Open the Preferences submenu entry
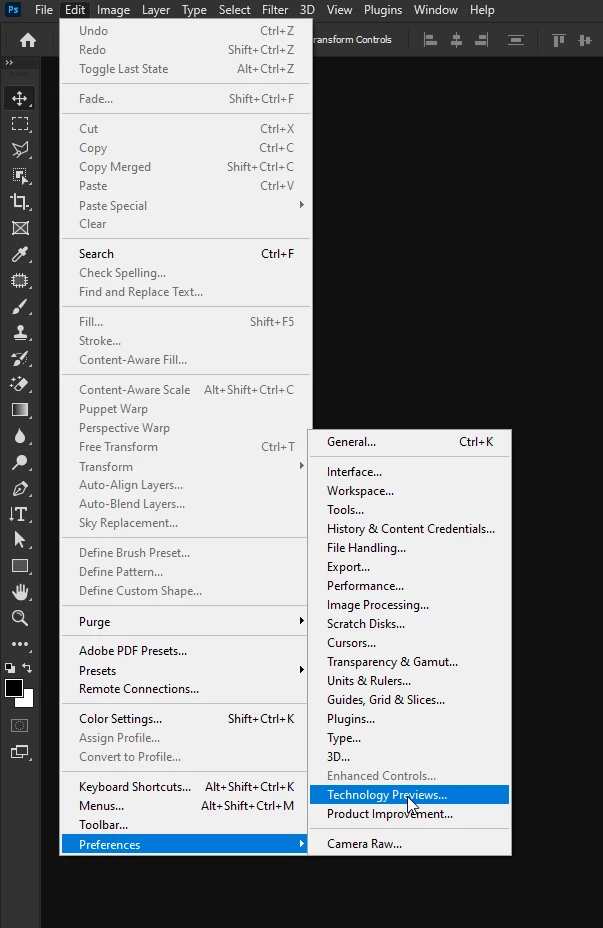Image resolution: width=603 pixels, height=928 pixels. [185, 845]
